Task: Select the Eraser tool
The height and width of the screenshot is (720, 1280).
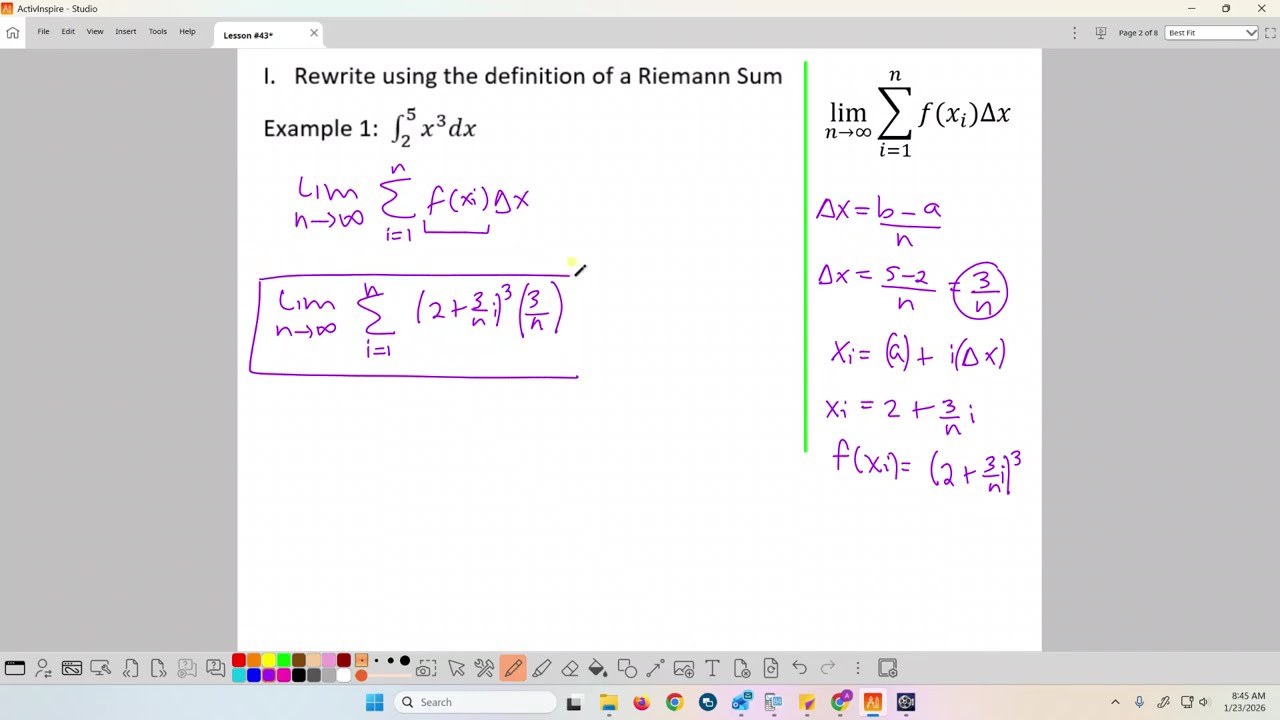Action: 570,668
